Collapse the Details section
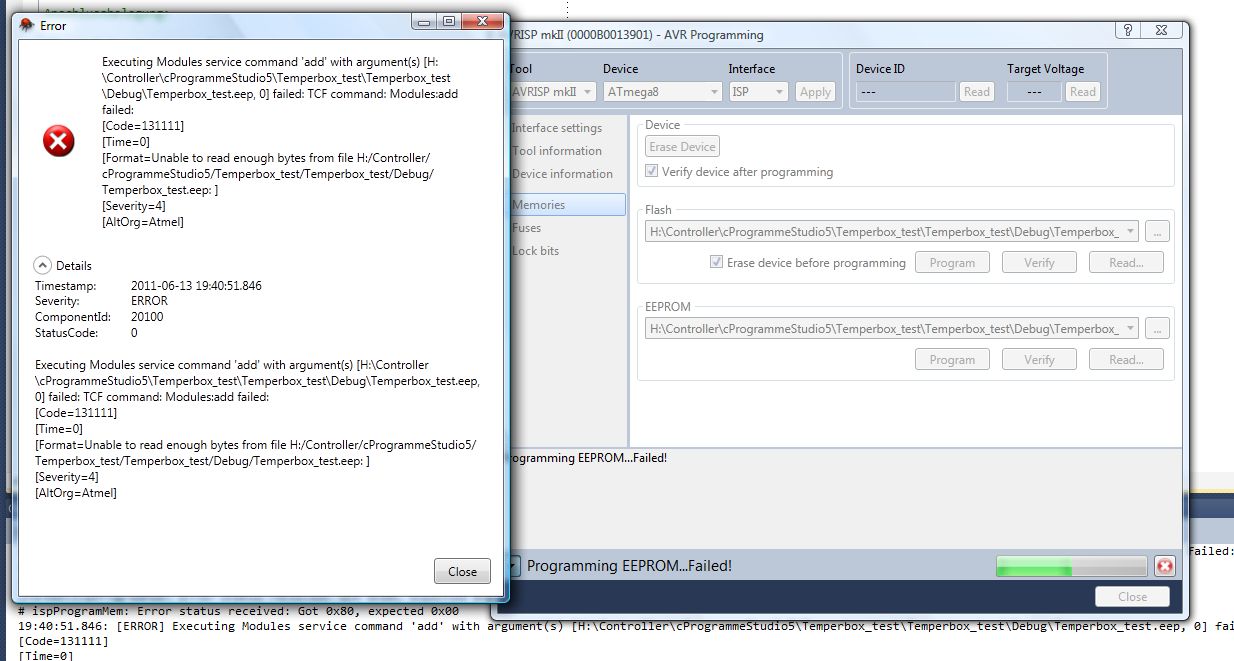 [43, 265]
